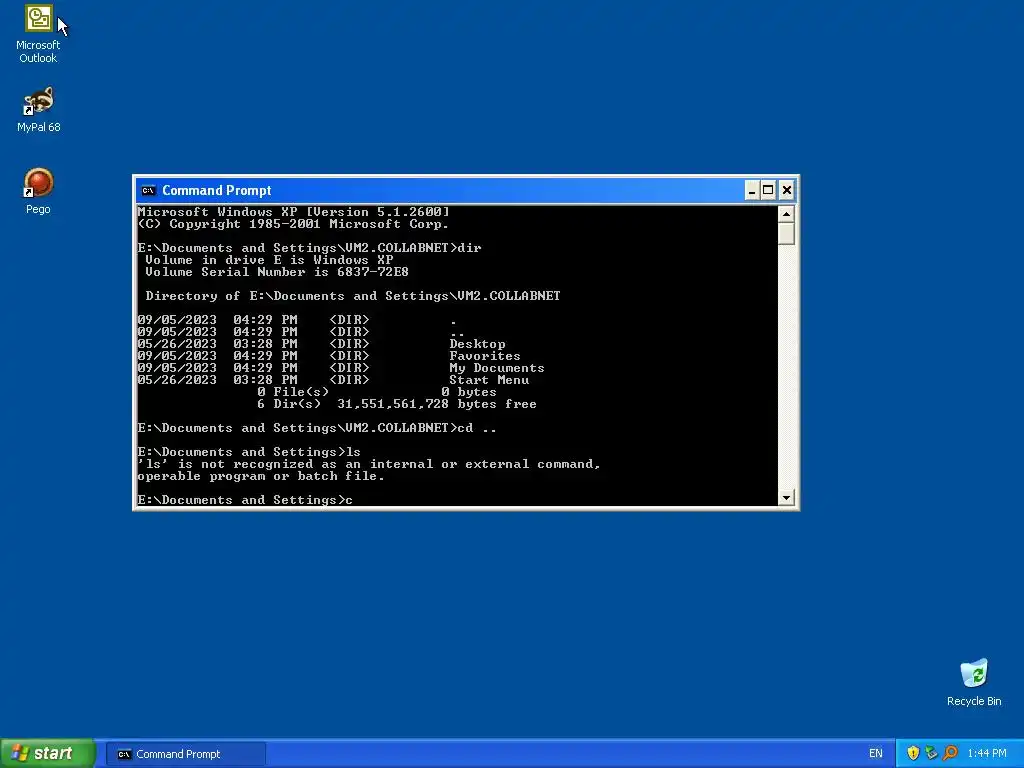This screenshot has height=768, width=1024.
Task: Click the Start button
Action: click(47, 754)
